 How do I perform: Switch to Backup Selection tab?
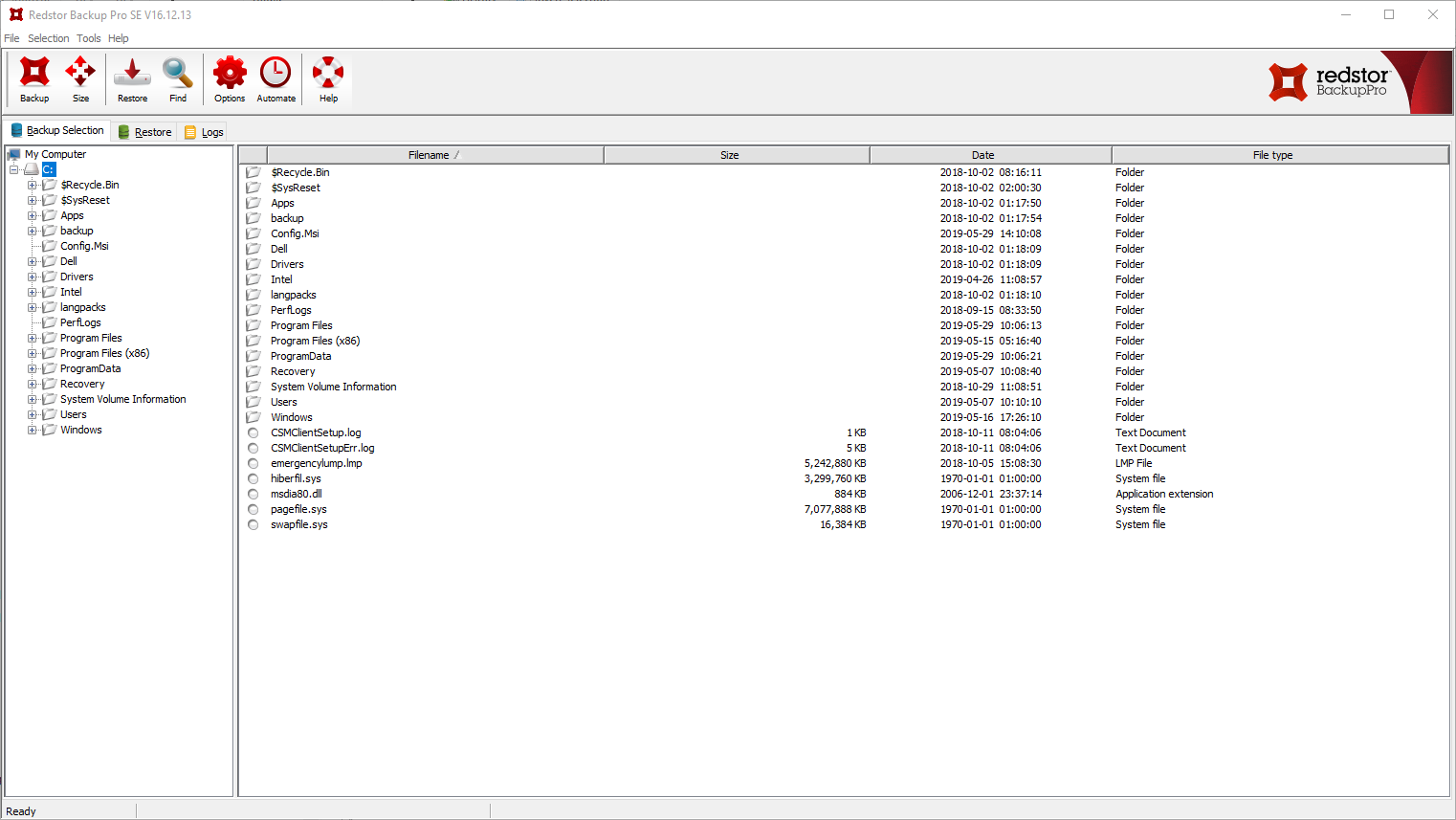pyautogui.click(x=57, y=130)
